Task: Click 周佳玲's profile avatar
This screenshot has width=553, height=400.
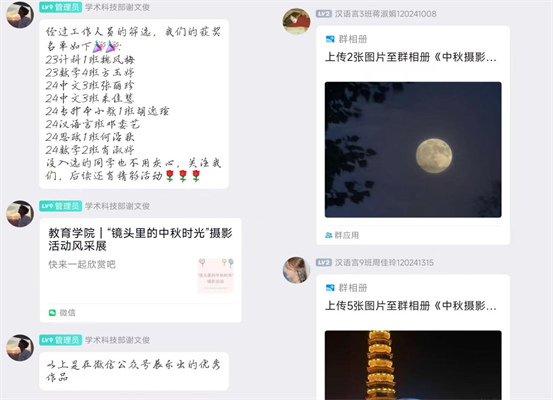Action: coord(296,270)
